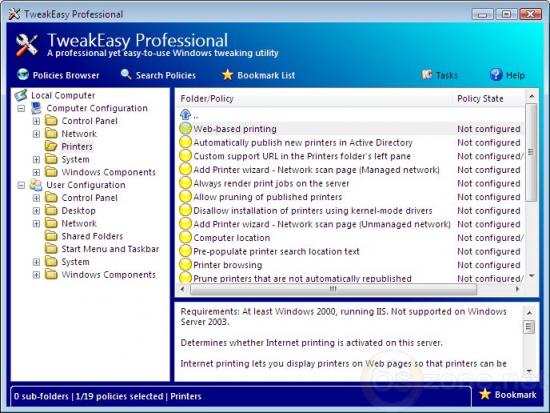Click the policy list vertical scrollbar thumb
550x413 pixels.
[x=531, y=152]
